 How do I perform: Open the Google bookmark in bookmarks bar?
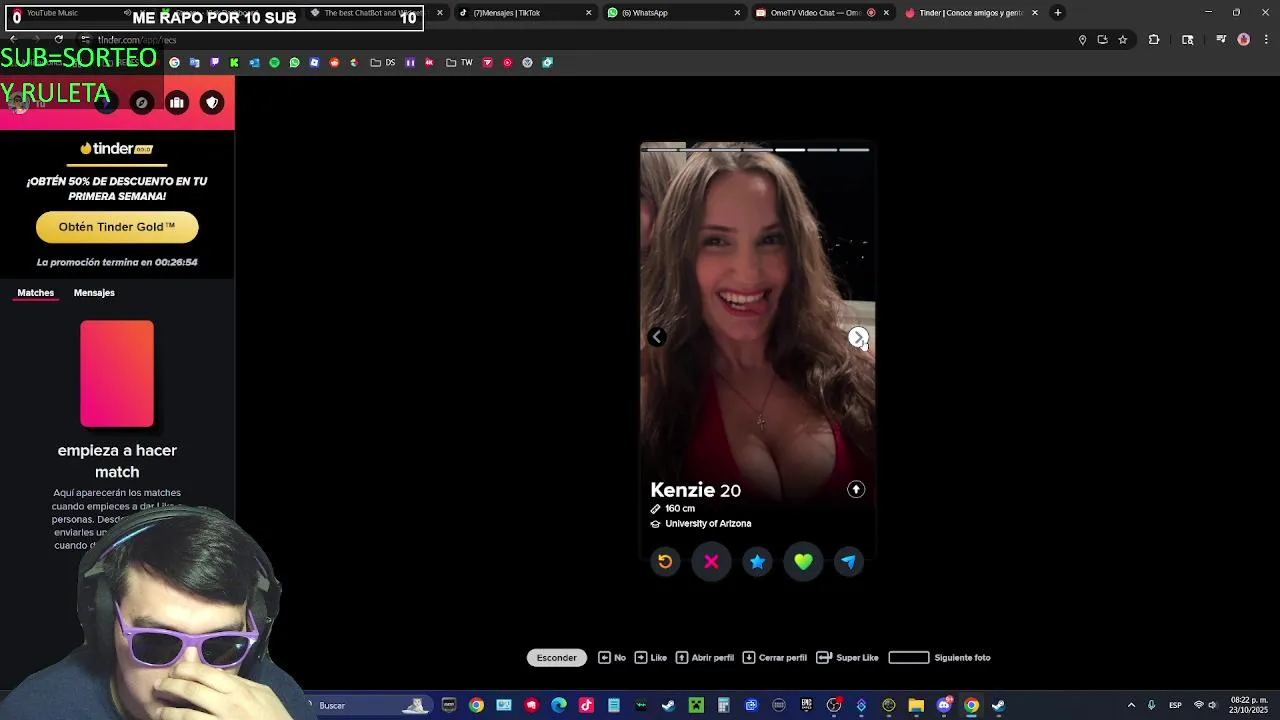click(174, 63)
